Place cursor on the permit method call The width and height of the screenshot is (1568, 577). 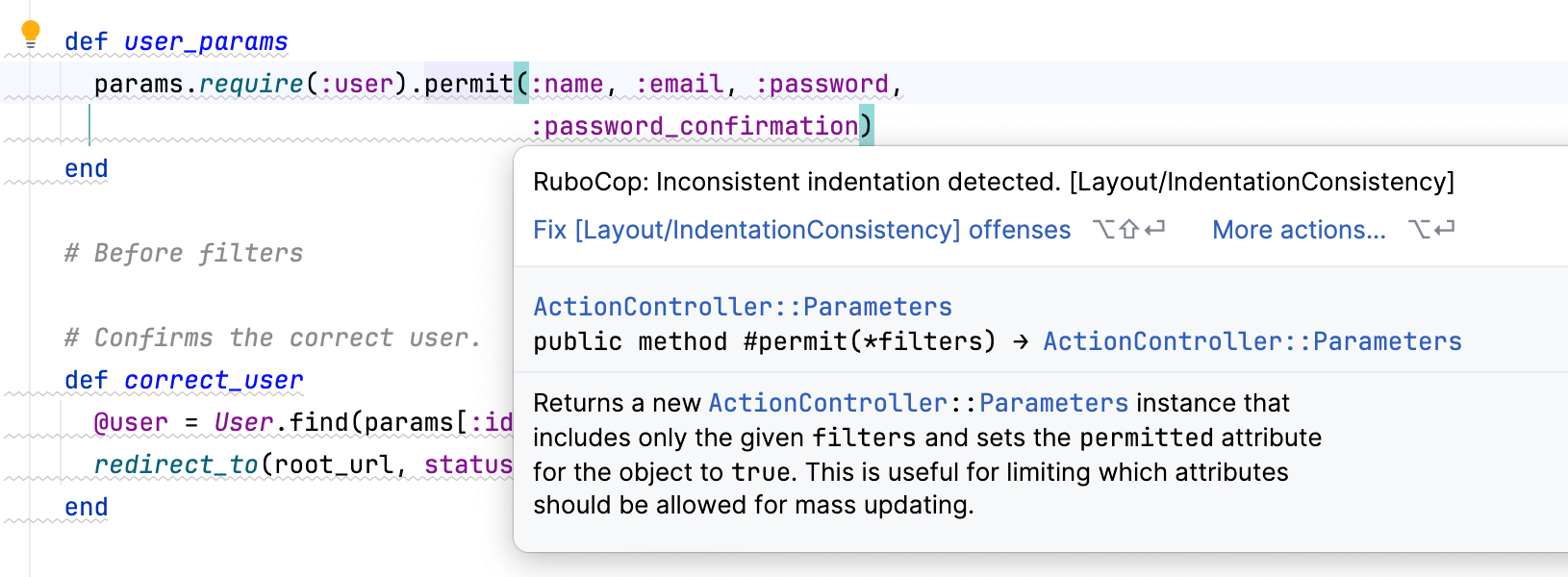(468, 85)
